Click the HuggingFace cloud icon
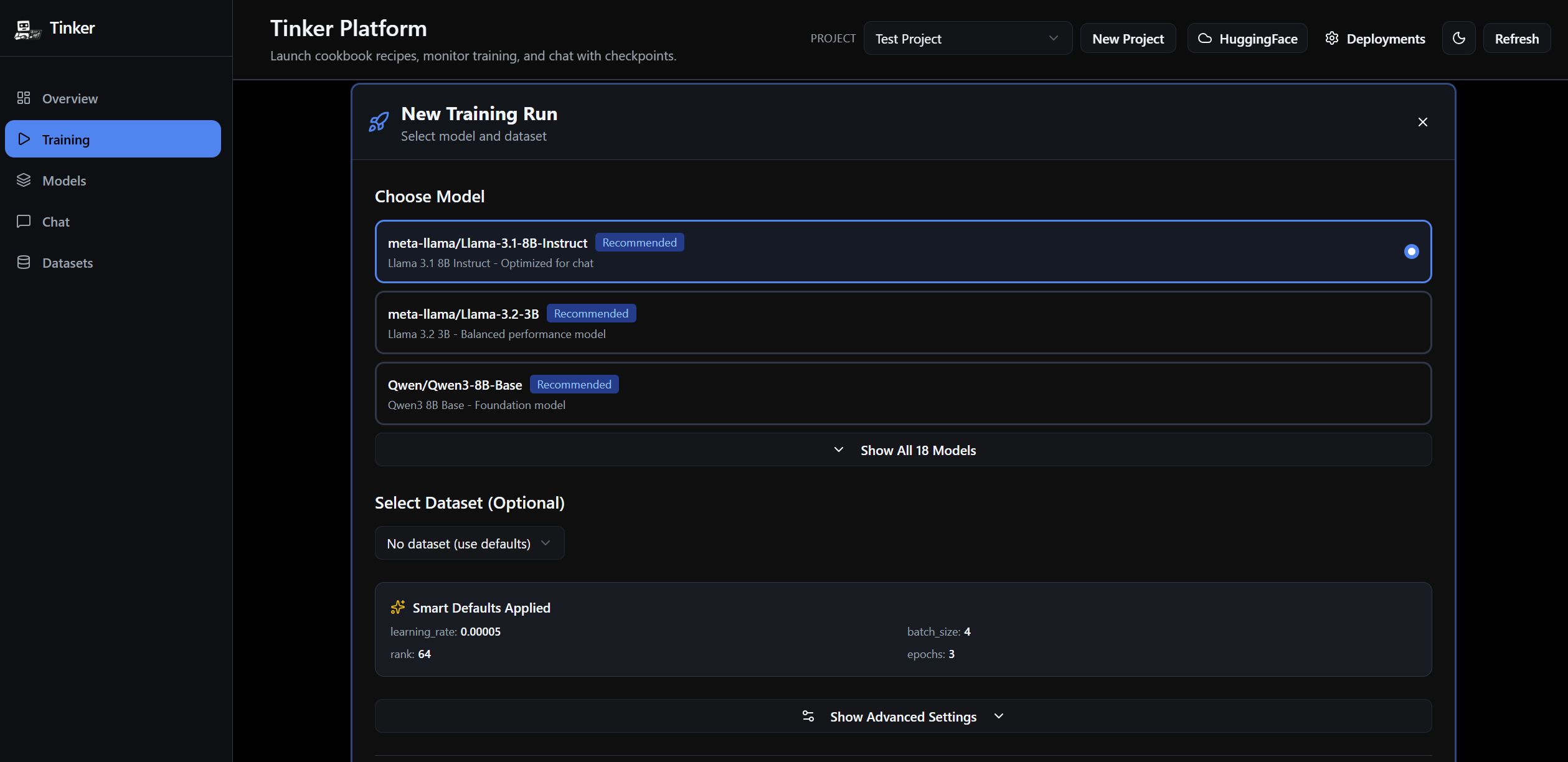Screen dimensions: 1568x762 tap(1205, 39)
